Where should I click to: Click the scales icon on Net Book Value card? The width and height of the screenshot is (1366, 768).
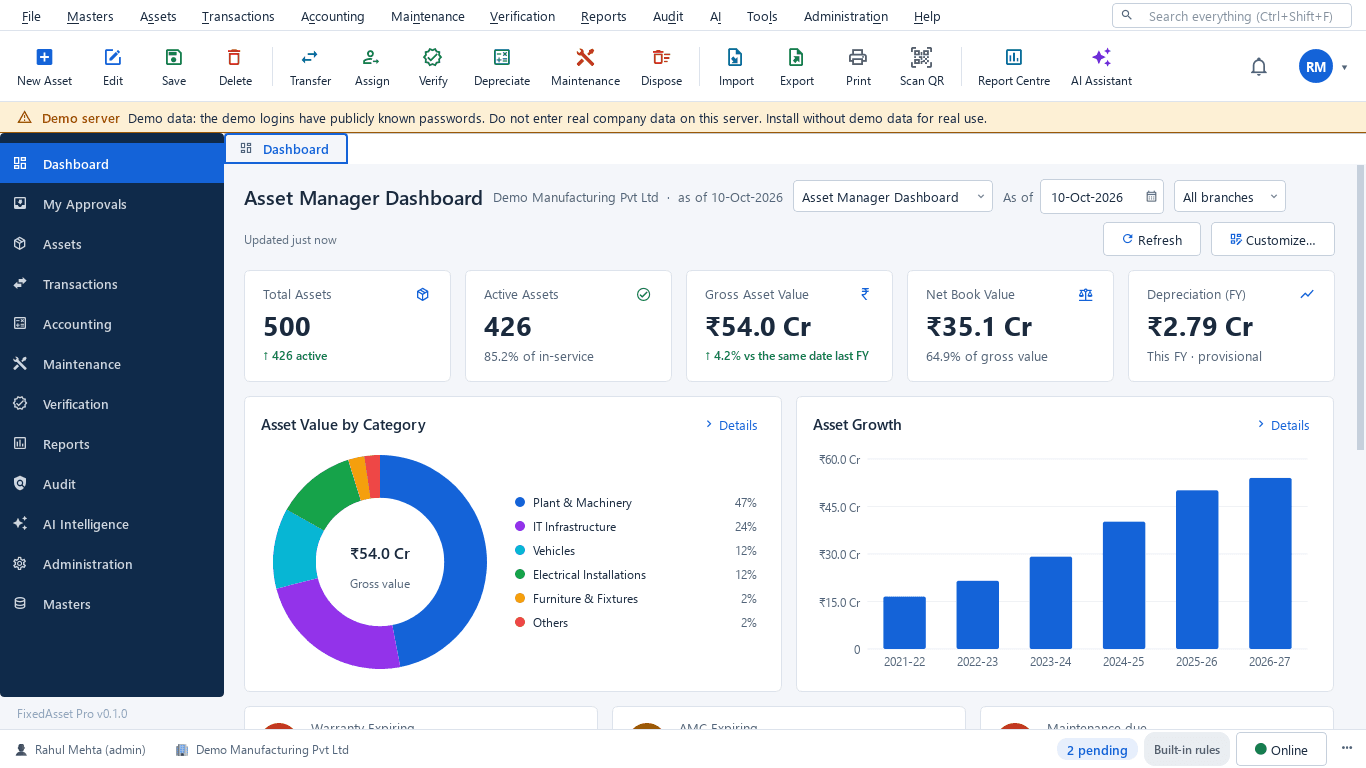(x=1086, y=294)
